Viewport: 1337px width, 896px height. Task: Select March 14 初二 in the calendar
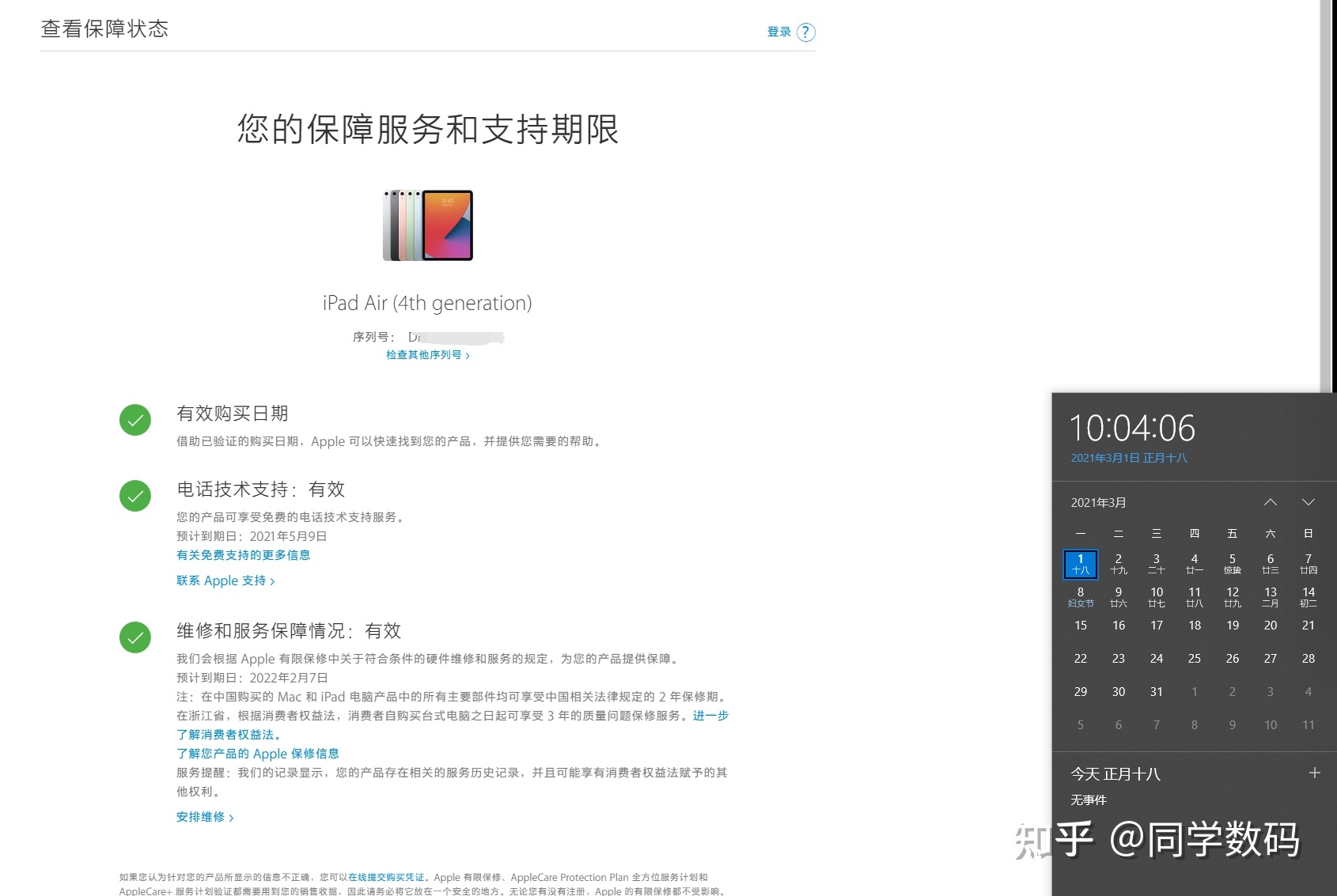[1309, 597]
